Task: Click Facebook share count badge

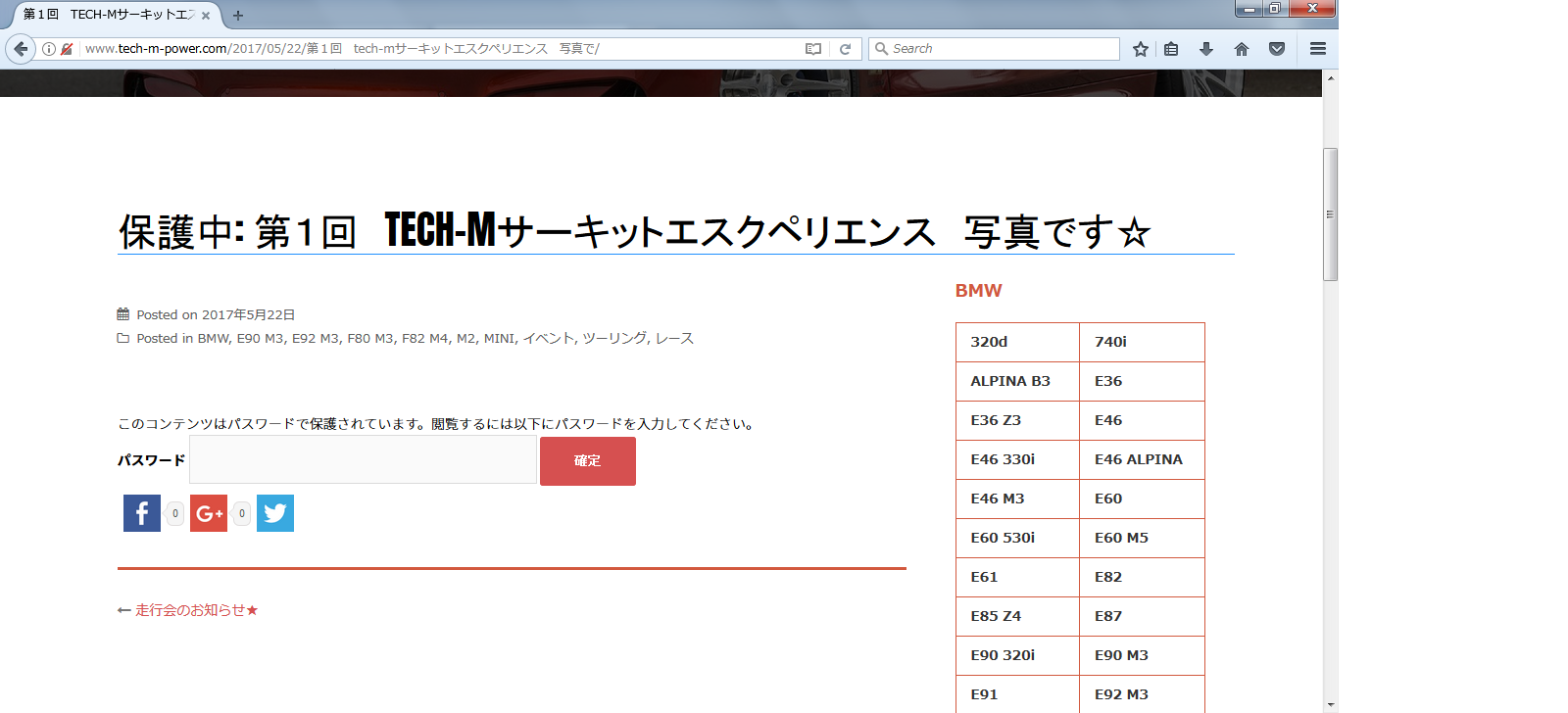Action: click(175, 513)
